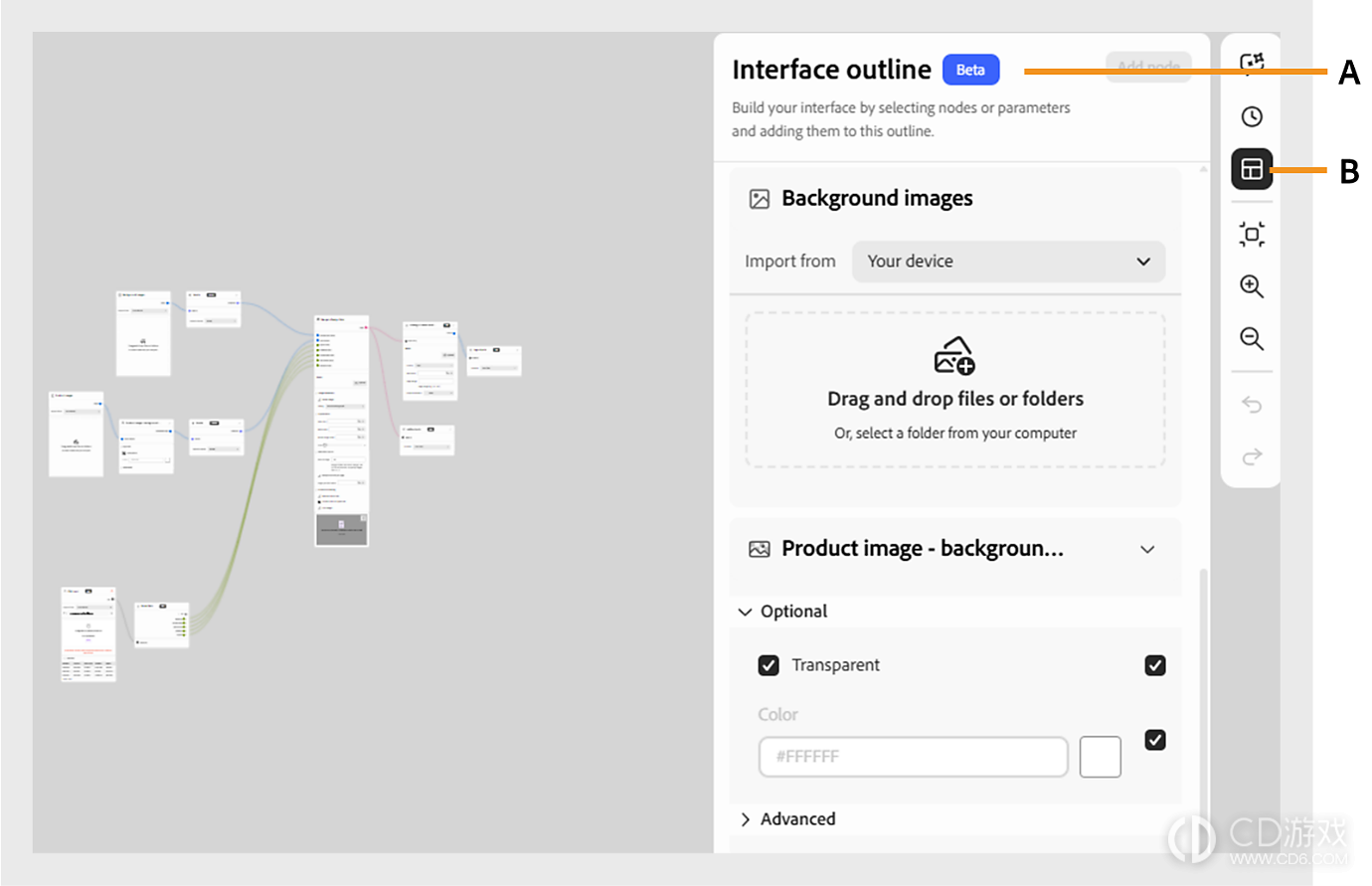1372x886 pixels.
Task: Click the fit-to-screen icon
Action: click(x=1252, y=235)
